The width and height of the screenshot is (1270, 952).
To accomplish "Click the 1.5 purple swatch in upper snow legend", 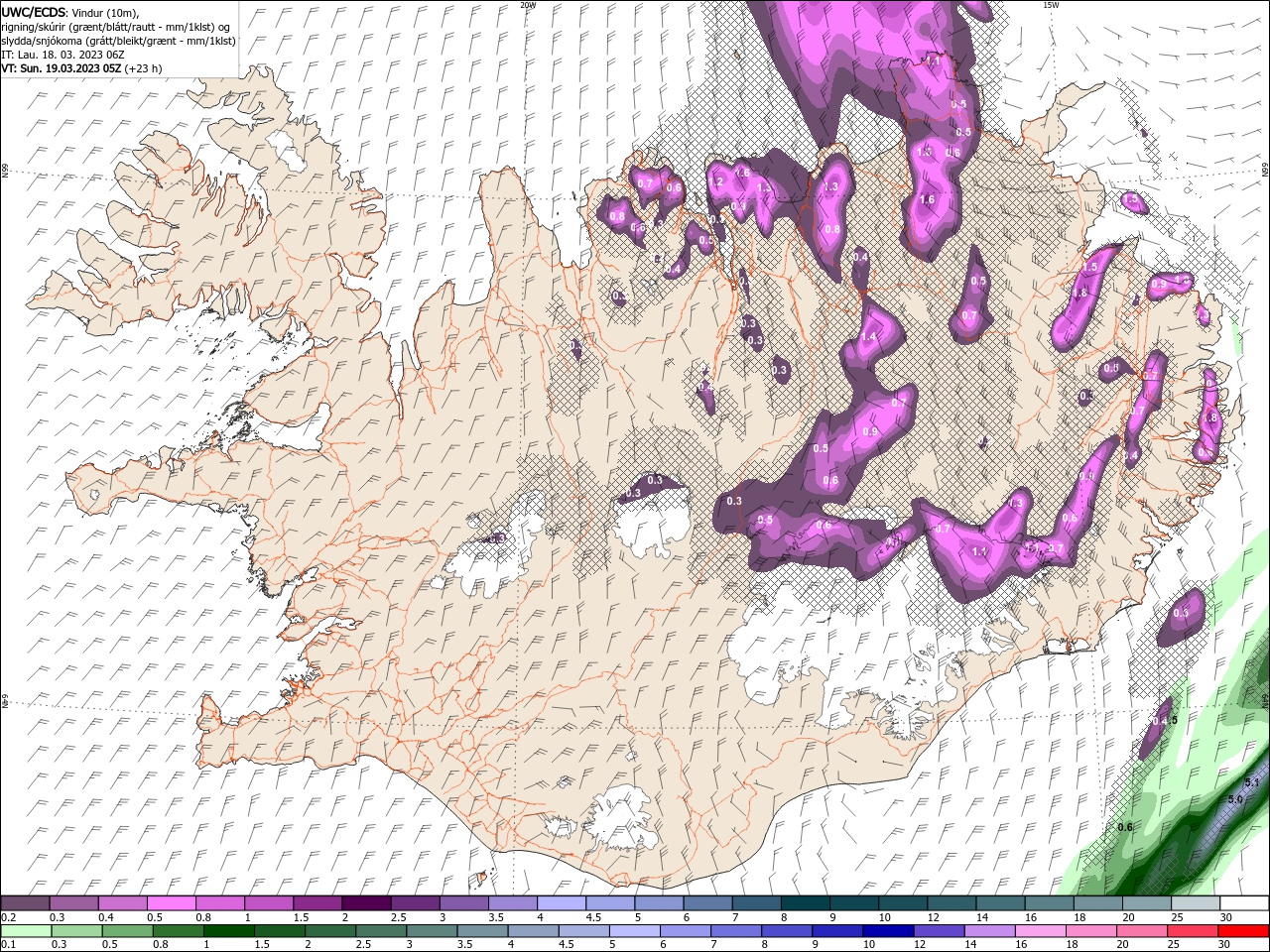I will (x=317, y=903).
